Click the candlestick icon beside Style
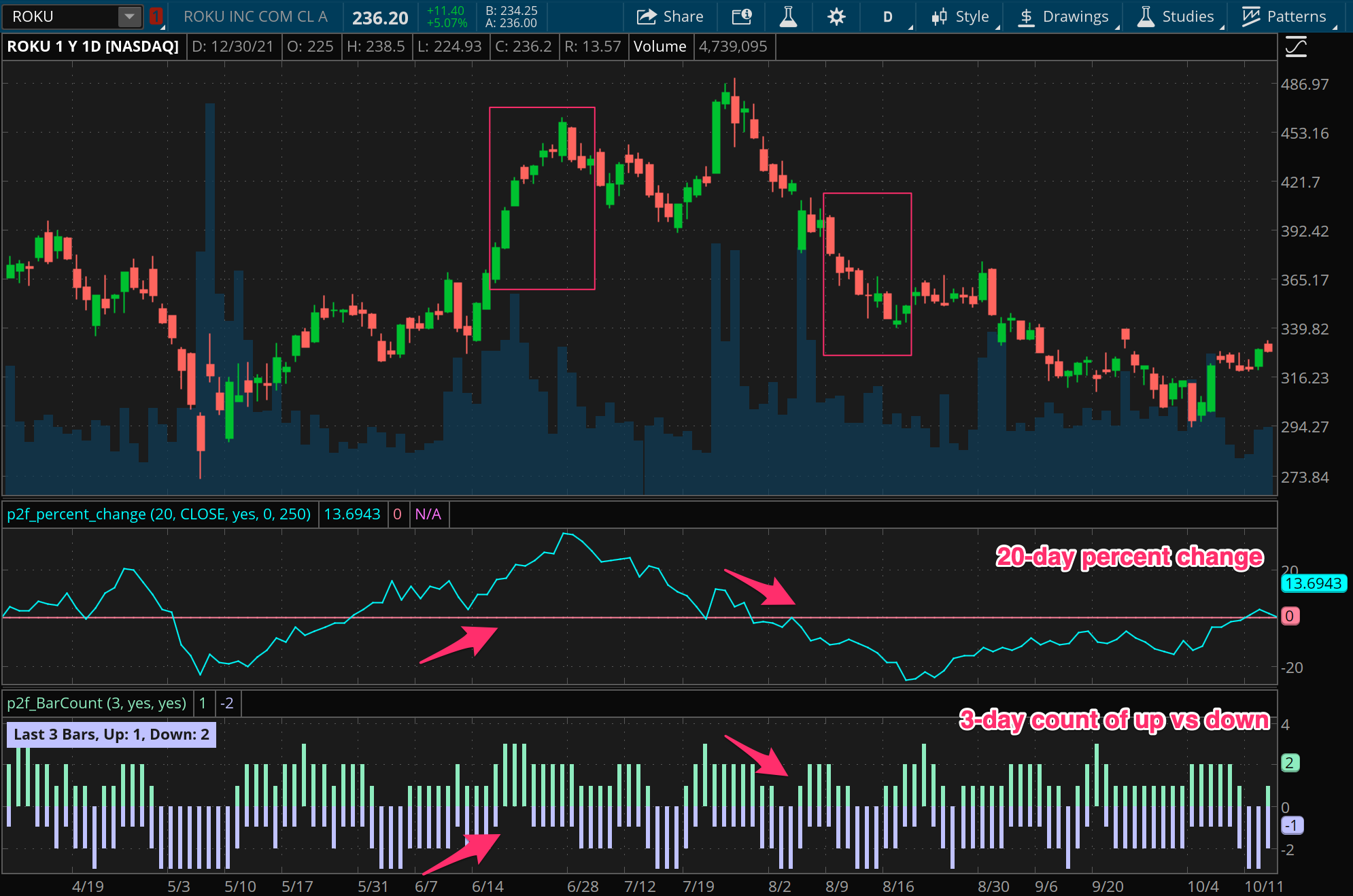 pos(939,16)
